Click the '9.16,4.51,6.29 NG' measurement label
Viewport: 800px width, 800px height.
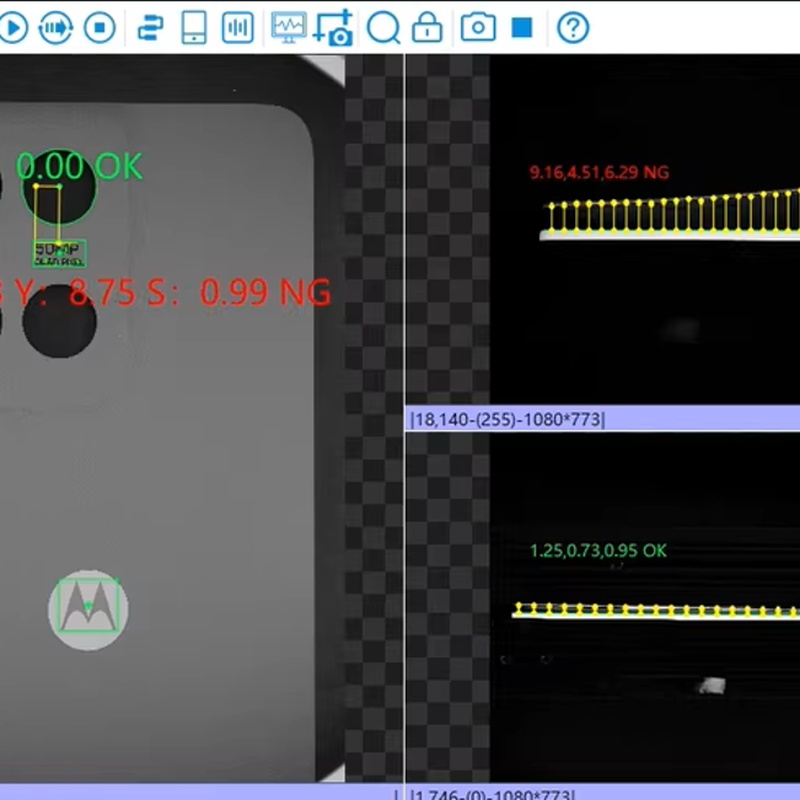pos(599,172)
